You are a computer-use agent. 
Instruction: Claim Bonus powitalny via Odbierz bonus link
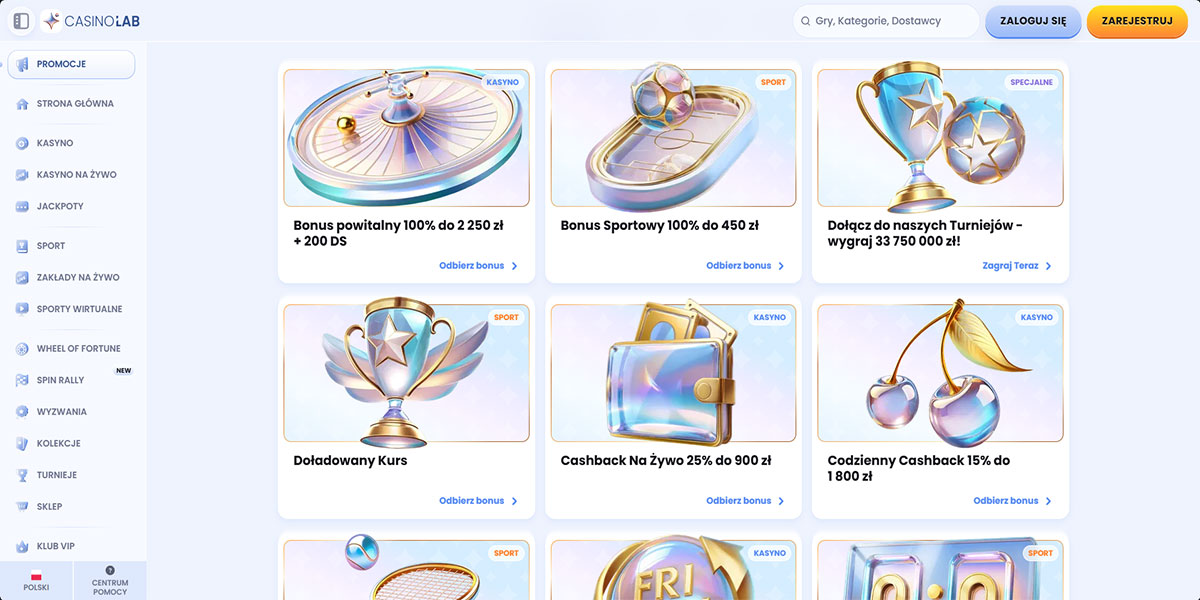pyautogui.click(x=478, y=266)
